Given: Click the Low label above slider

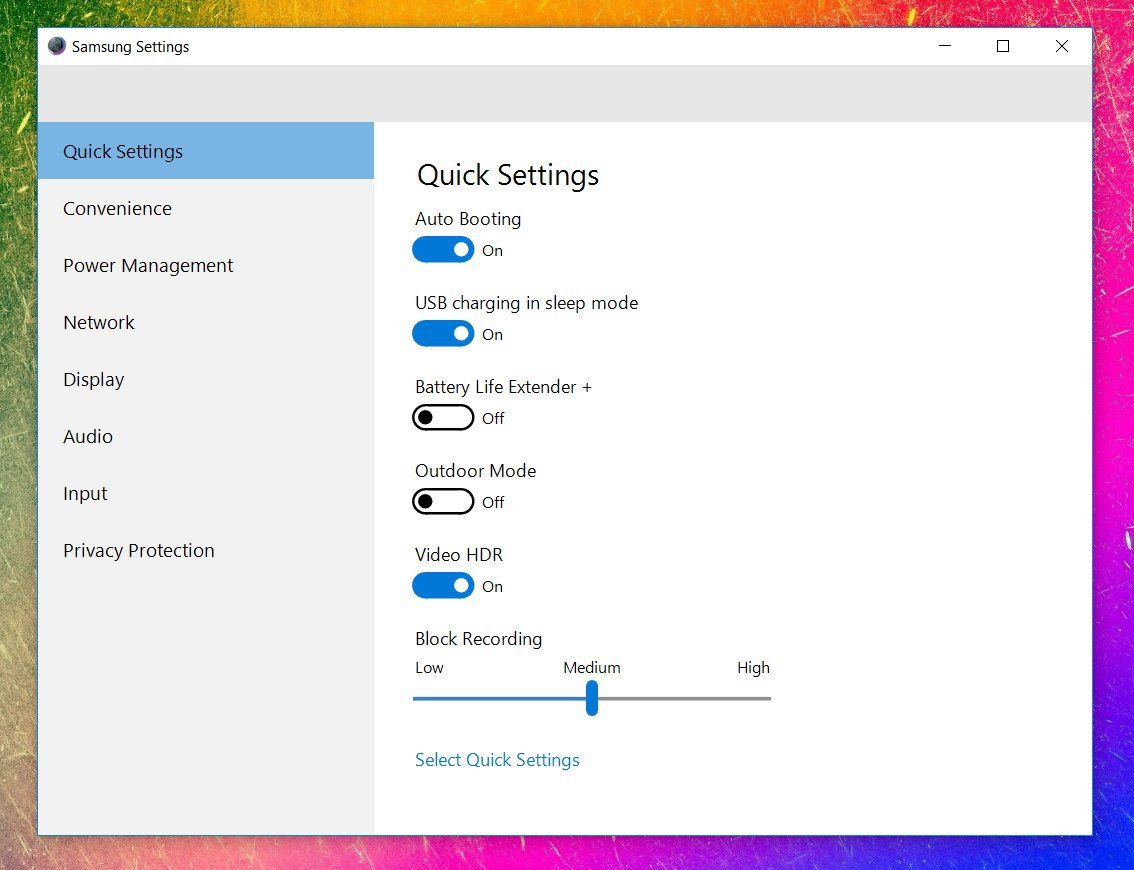Looking at the screenshot, I should (430, 668).
